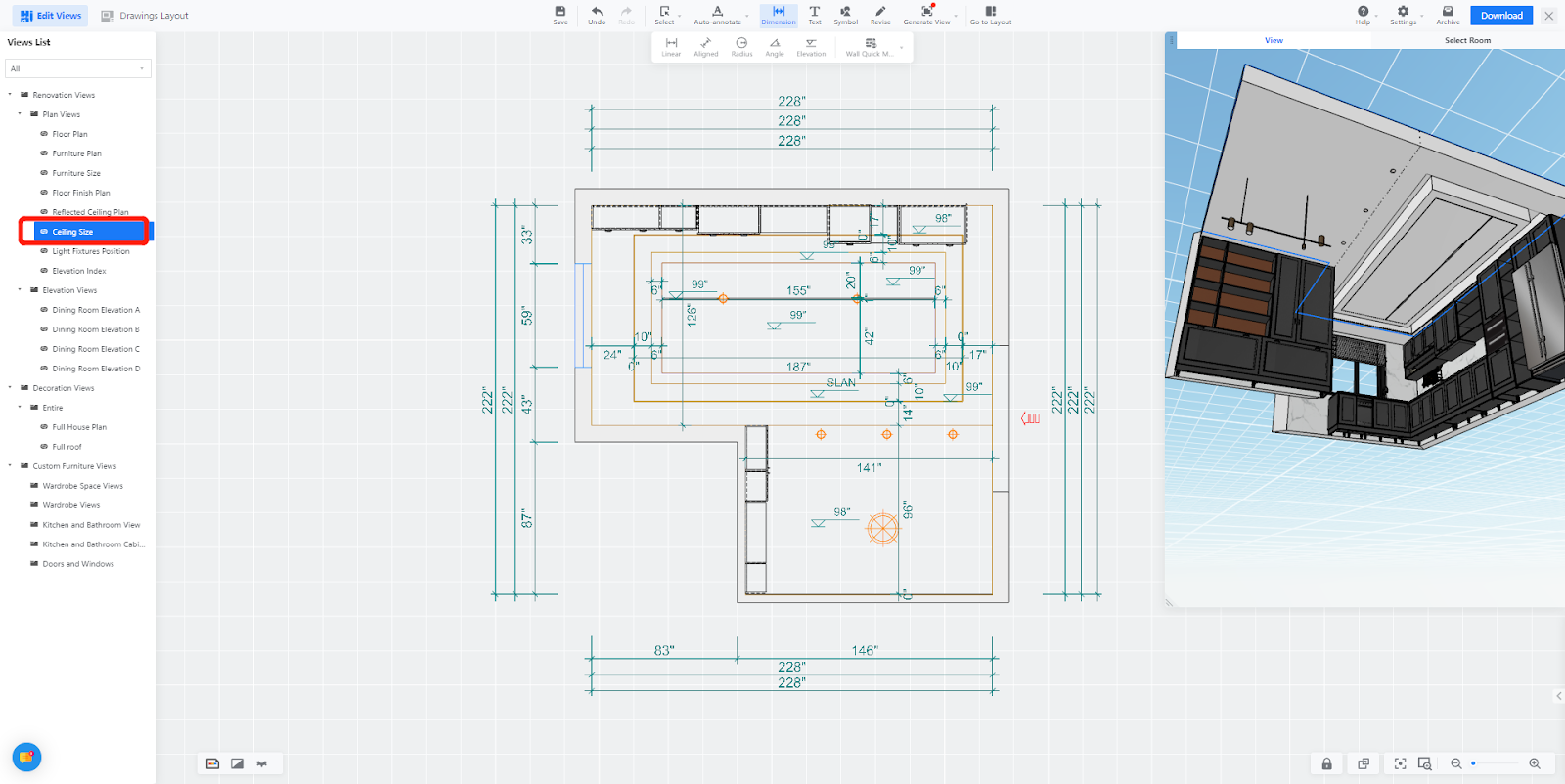Zoom in with the magnifier plus icon
The height and width of the screenshot is (784, 1565).
(1535, 763)
